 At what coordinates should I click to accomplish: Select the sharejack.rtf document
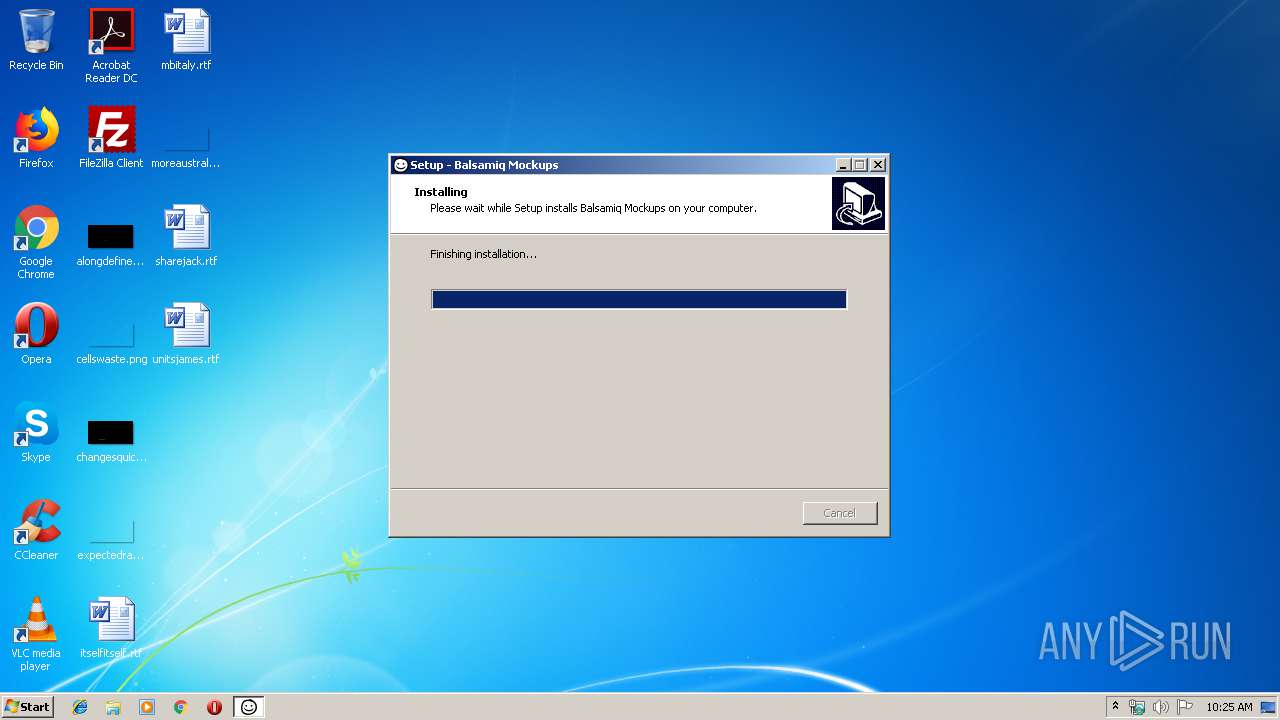tap(186, 237)
